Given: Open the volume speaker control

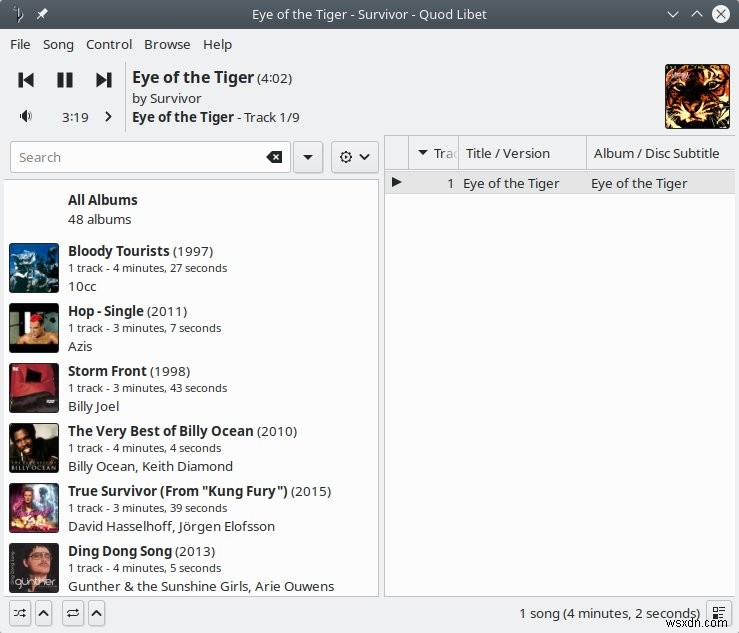Looking at the screenshot, I should pos(26,116).
